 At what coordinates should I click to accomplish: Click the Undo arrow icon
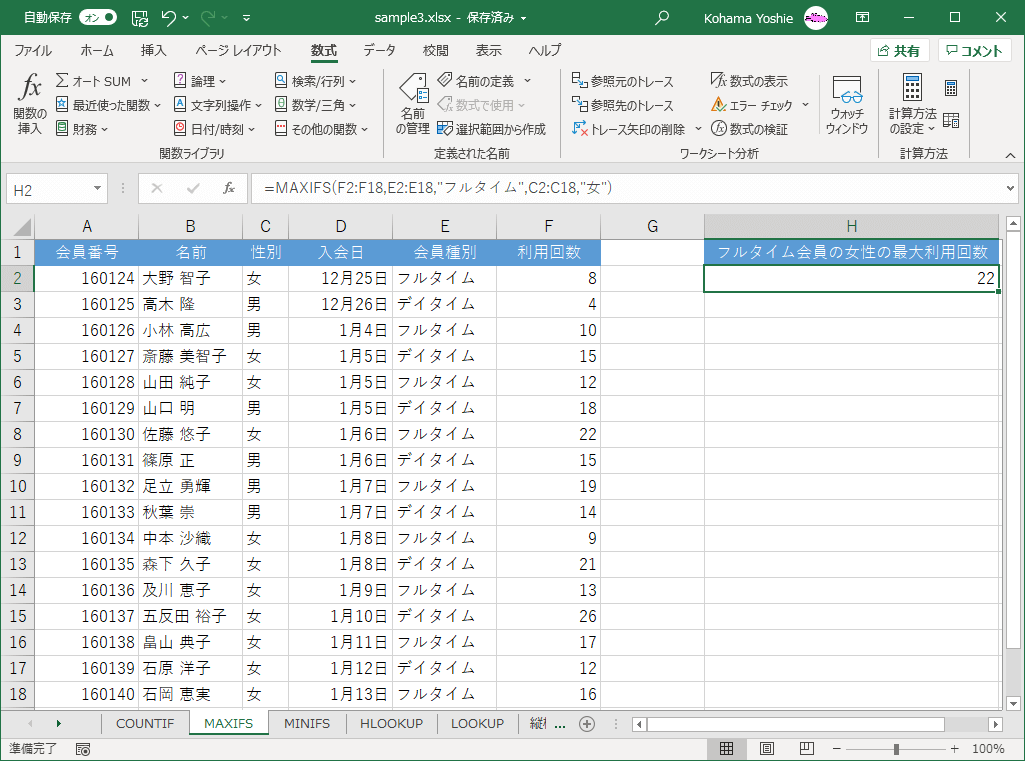pos(169,18)
